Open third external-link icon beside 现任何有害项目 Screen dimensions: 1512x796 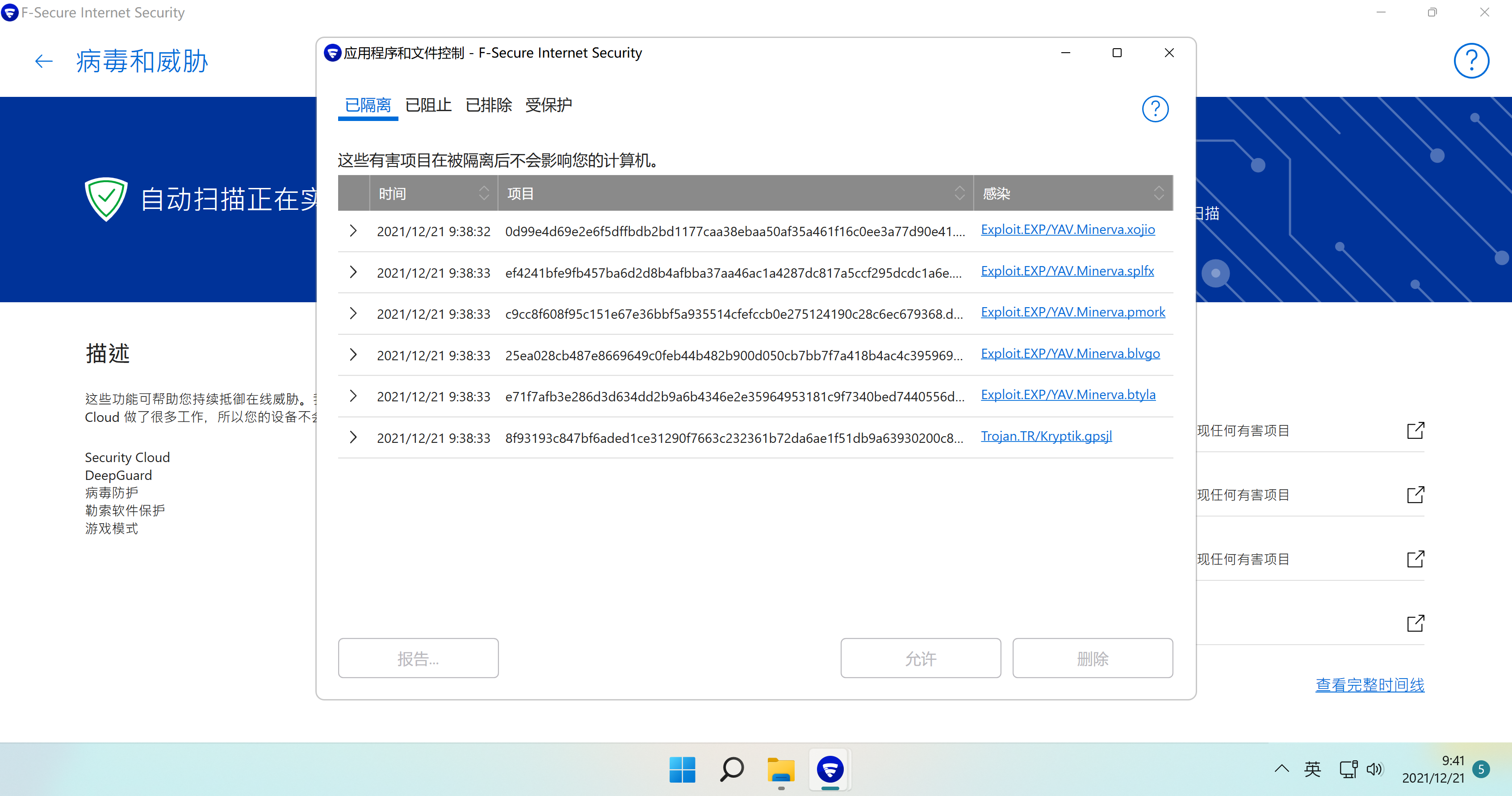[1415, 559]
